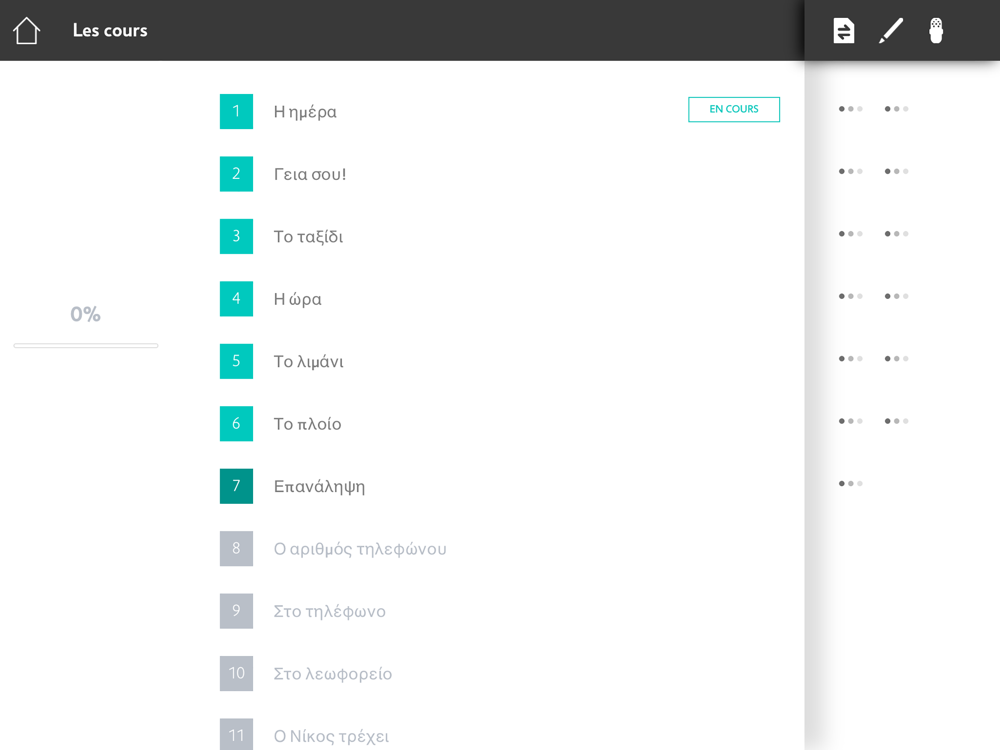Open review lesson number 7 tile

(x=236, y=486)
